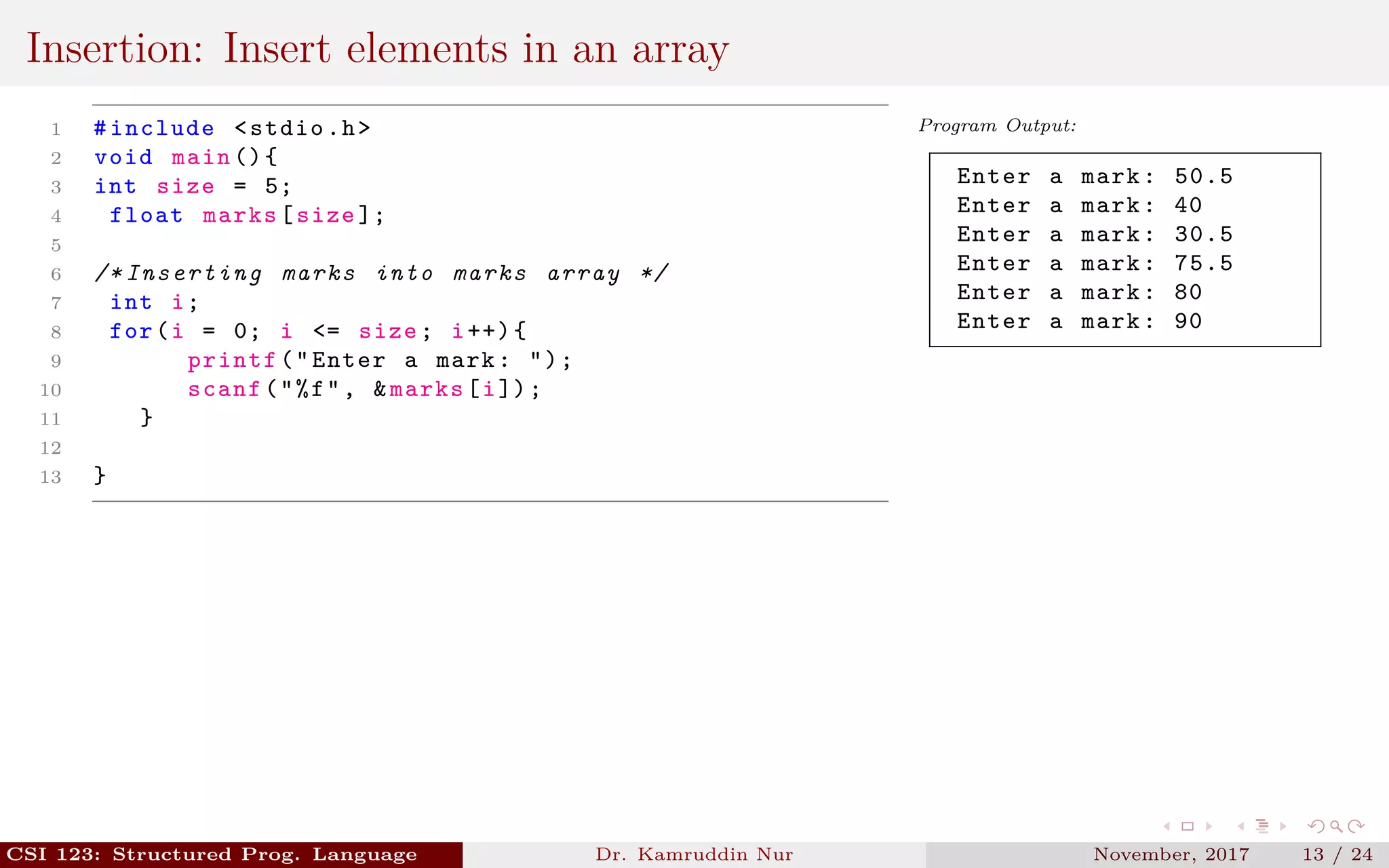This screenshot has width=1389, height=868.
Task: Click output line 'Enter a mark: 75.5'
Action: click(1095, 264)
